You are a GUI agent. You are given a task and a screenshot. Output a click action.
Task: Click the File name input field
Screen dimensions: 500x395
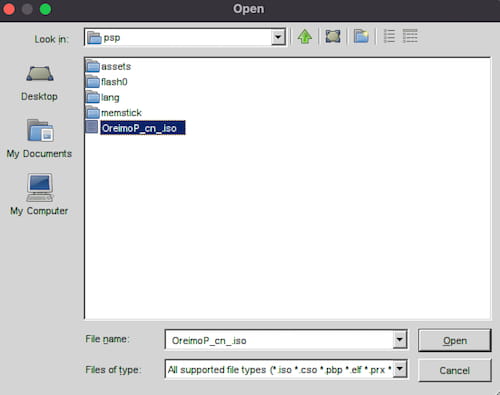[x=279, y=340]
